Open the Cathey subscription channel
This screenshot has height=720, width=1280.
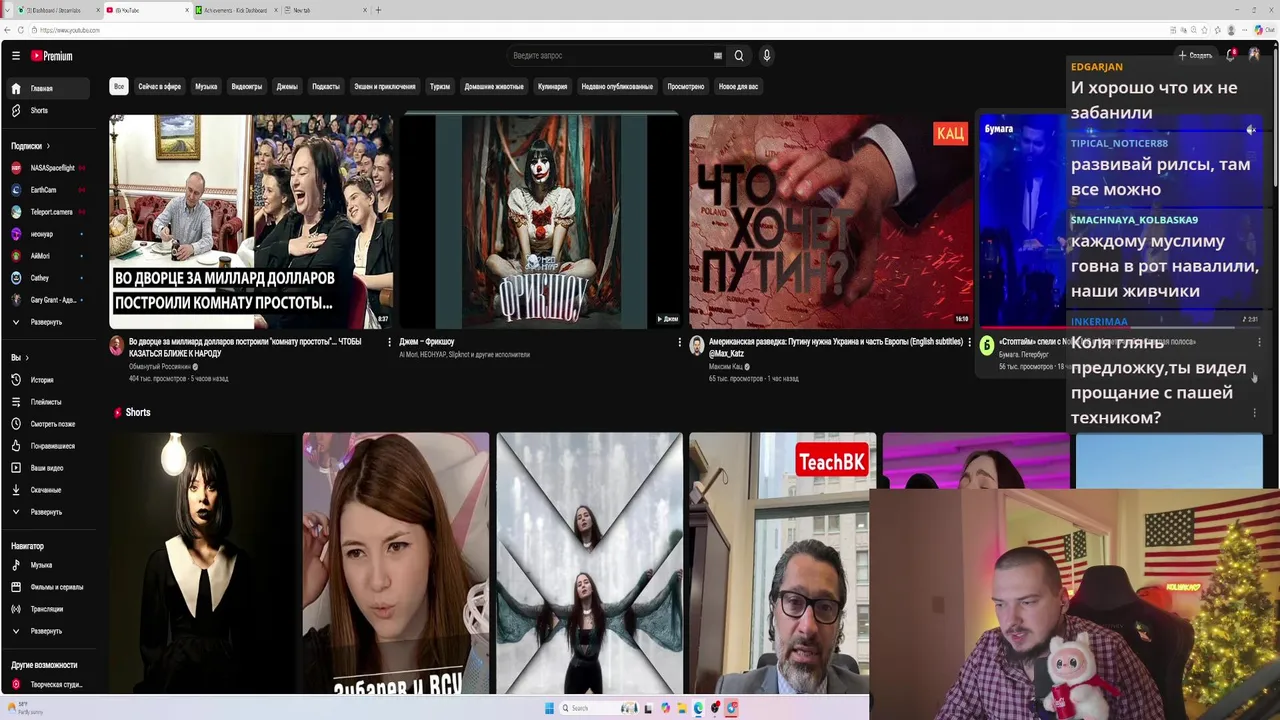point(46,278)
